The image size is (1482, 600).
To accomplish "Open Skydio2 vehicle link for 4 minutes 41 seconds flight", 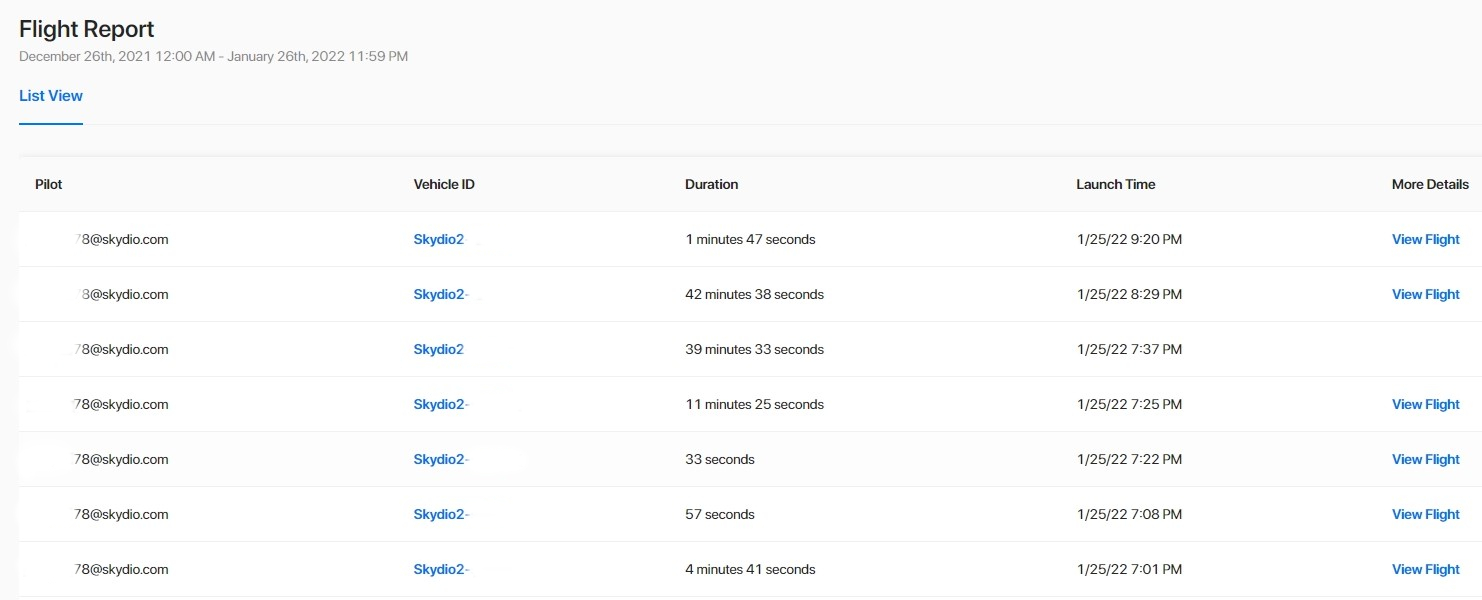I will point(441,569).
